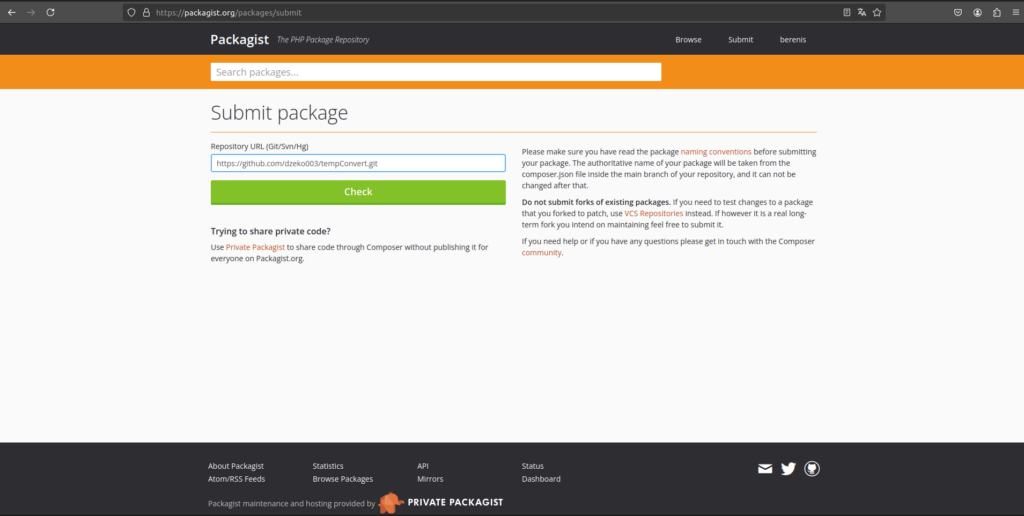Reload the page with the refresh icon
The height and width of the screenshot is (516, 1024).
50,12
